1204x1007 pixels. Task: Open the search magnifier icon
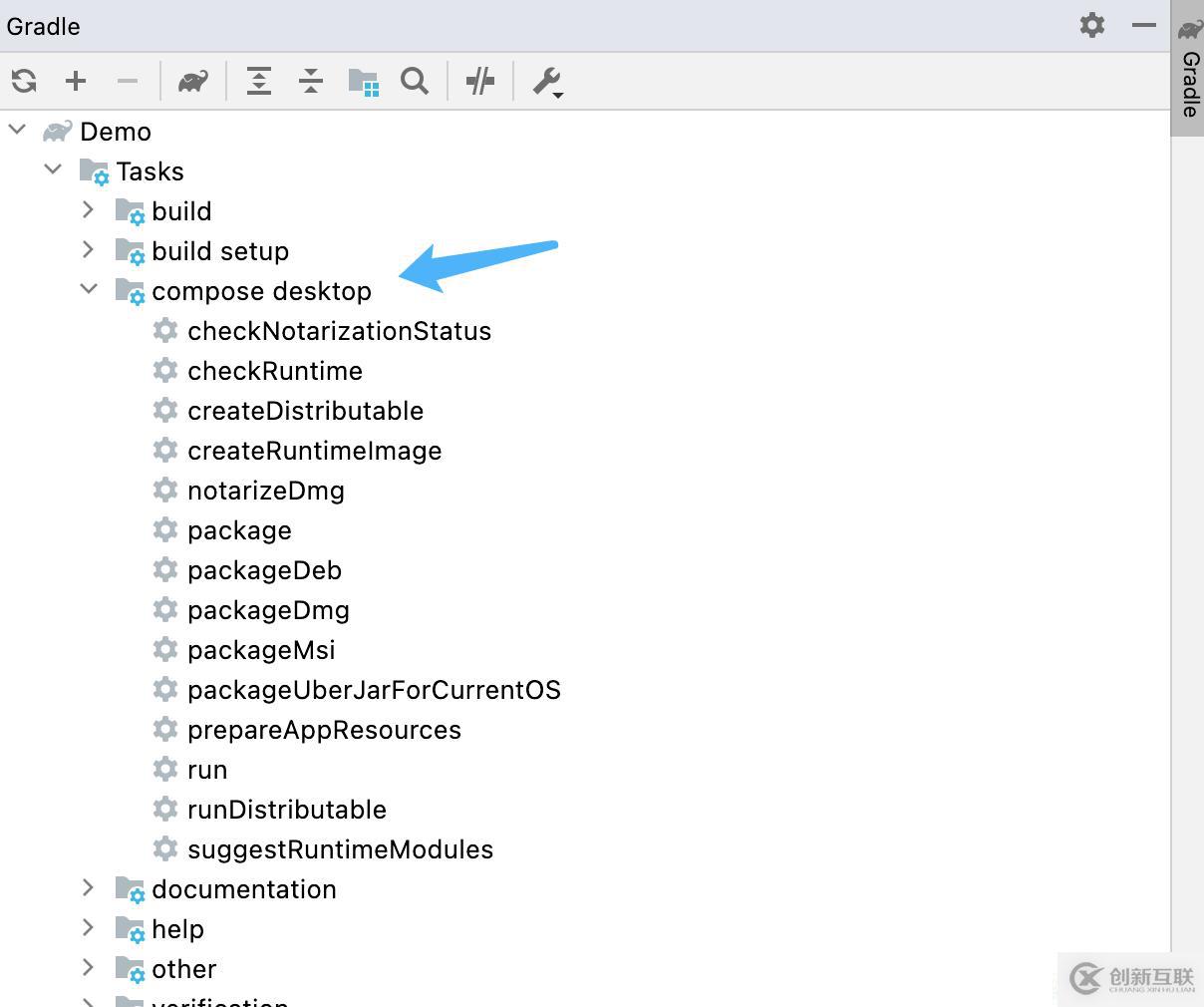415,81
